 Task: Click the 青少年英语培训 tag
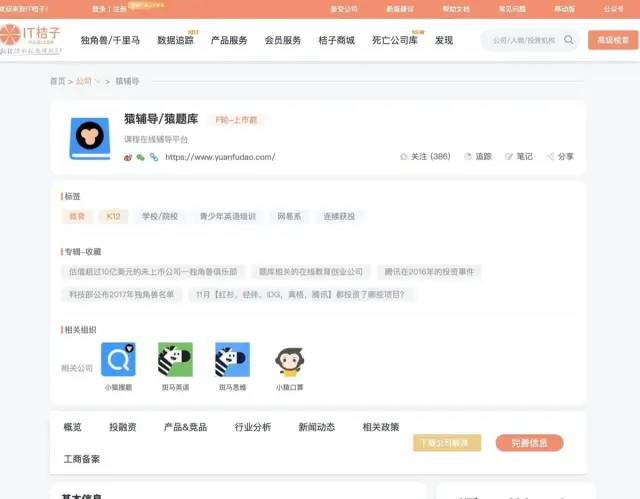(x=228, y=216)
